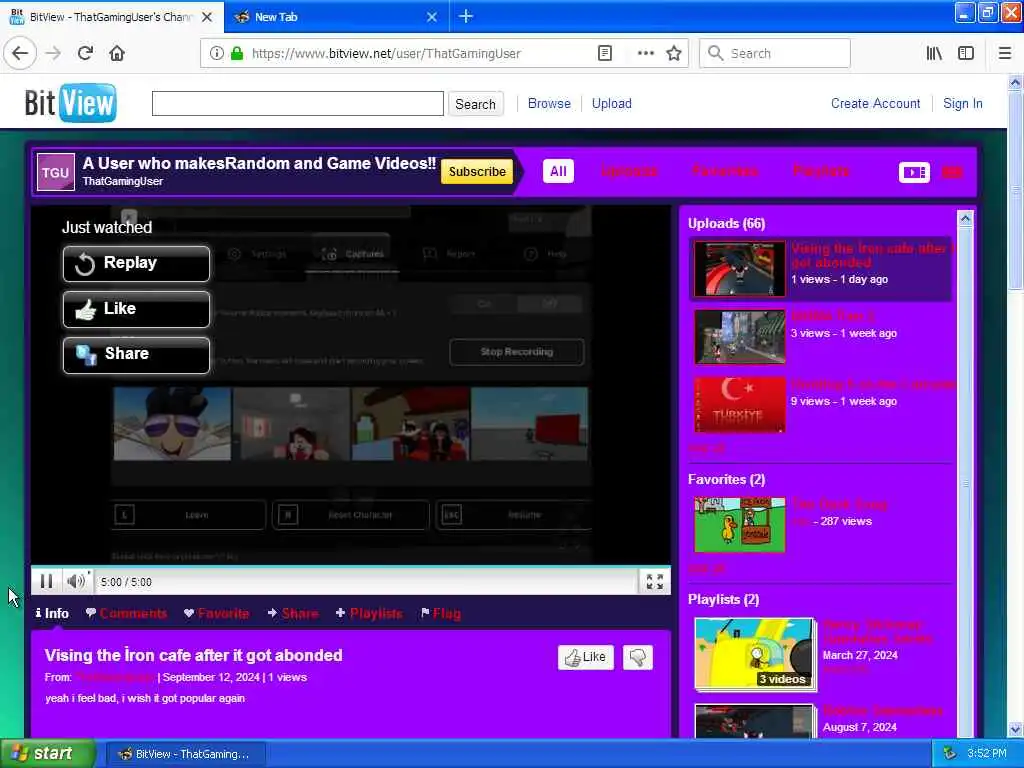Click the TGU channel avatar
Viewport: 1024px width, 768px height.
pyautogui.click(x=56, y=172)
